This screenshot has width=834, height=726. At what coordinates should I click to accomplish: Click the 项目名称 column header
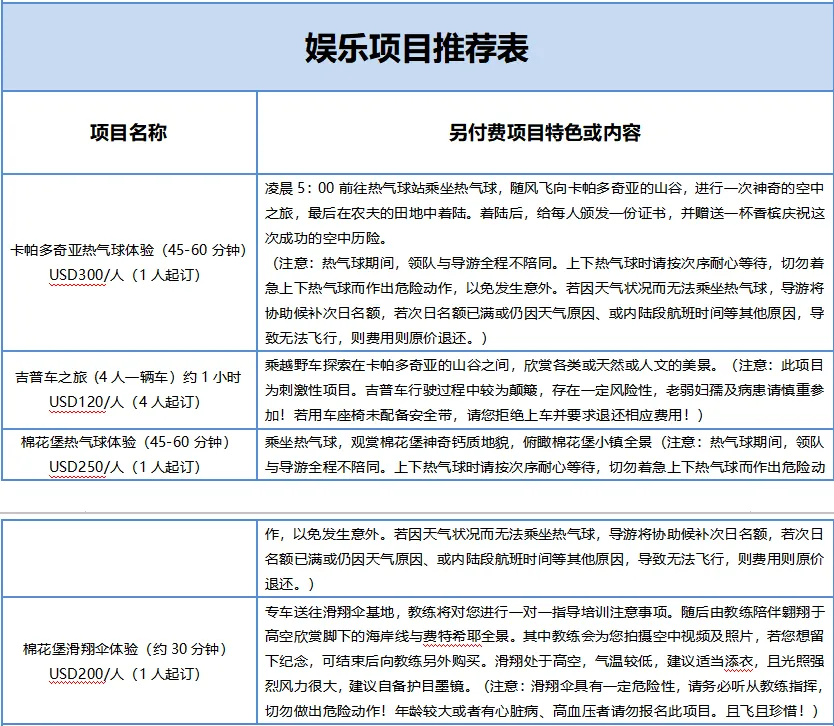[x=128, y=132]
